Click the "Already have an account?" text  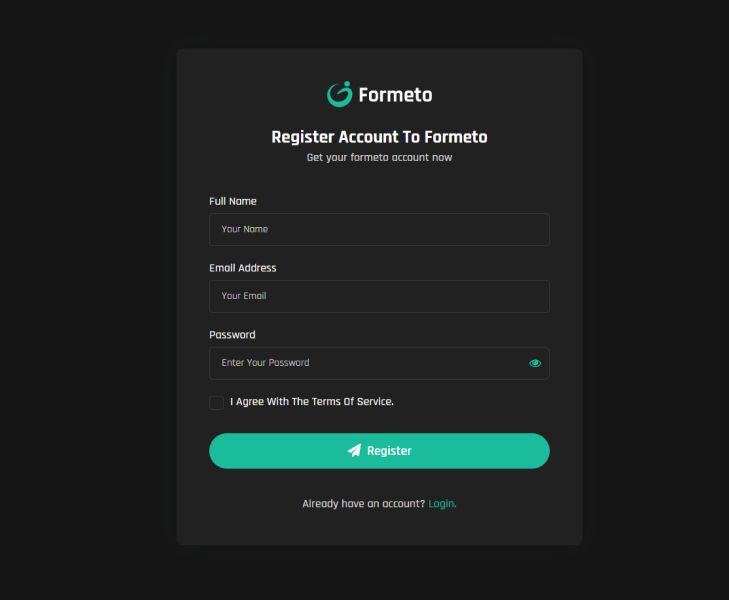364,504
